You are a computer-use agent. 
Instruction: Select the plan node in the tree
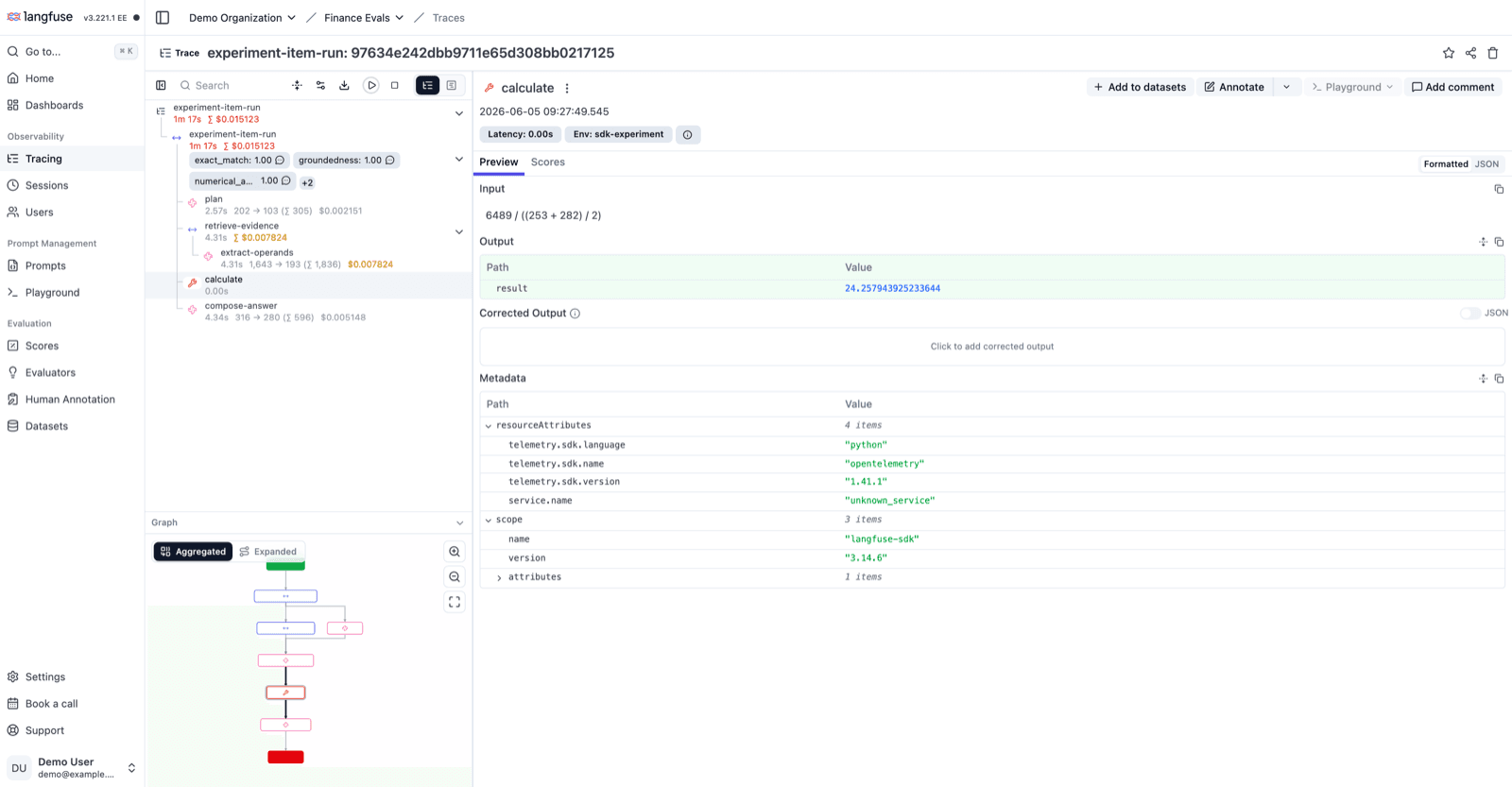pyautogui.click(x=308, y=204)
